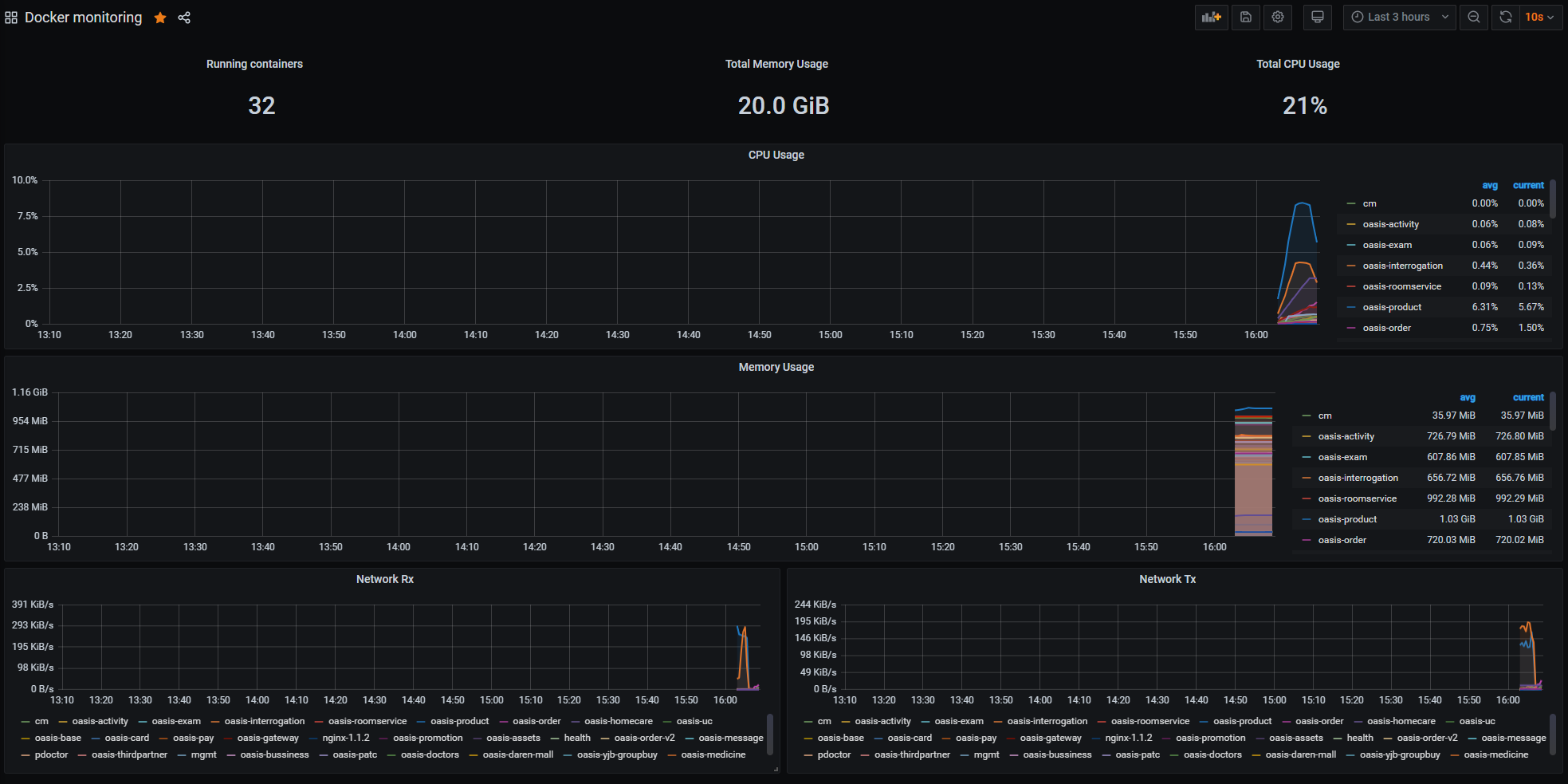Sort Memory Usage legend by current

pos(1528,397)
